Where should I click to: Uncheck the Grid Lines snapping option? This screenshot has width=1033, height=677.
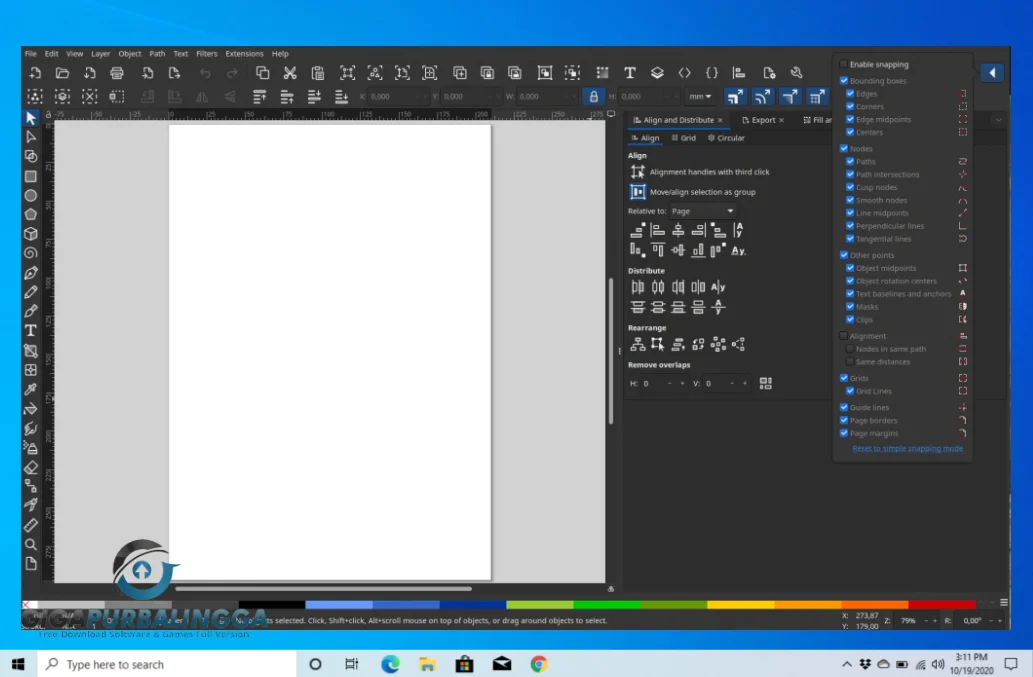(851, 391)
